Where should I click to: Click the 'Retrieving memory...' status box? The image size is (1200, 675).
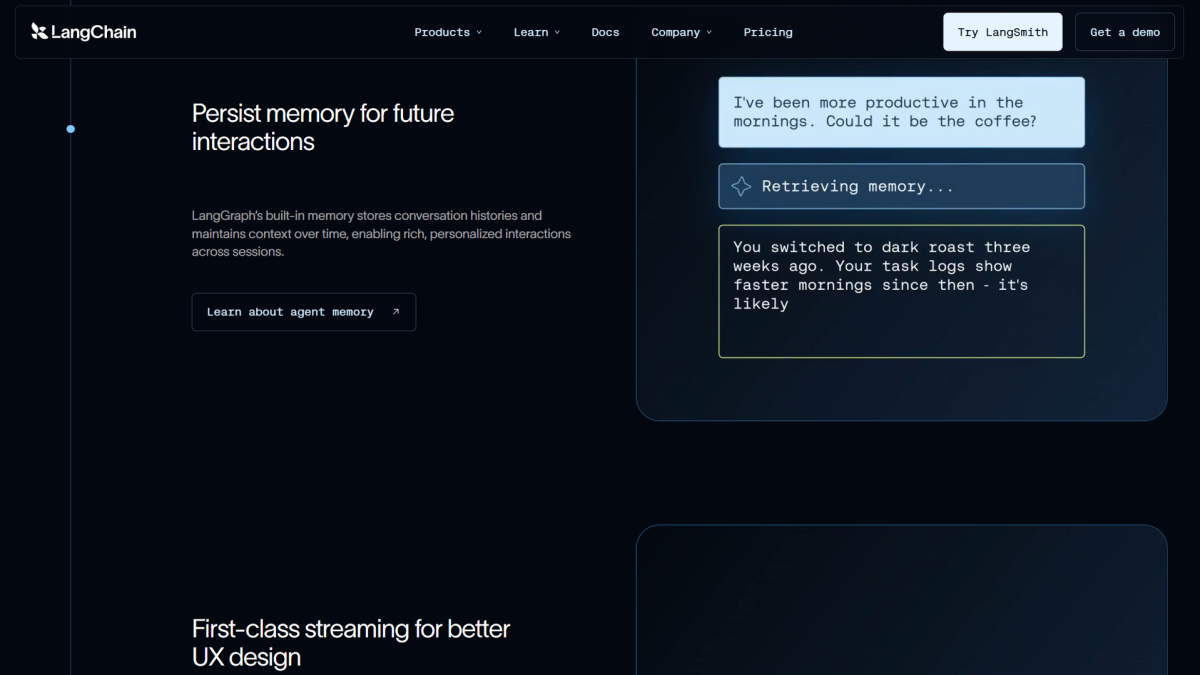901,186
